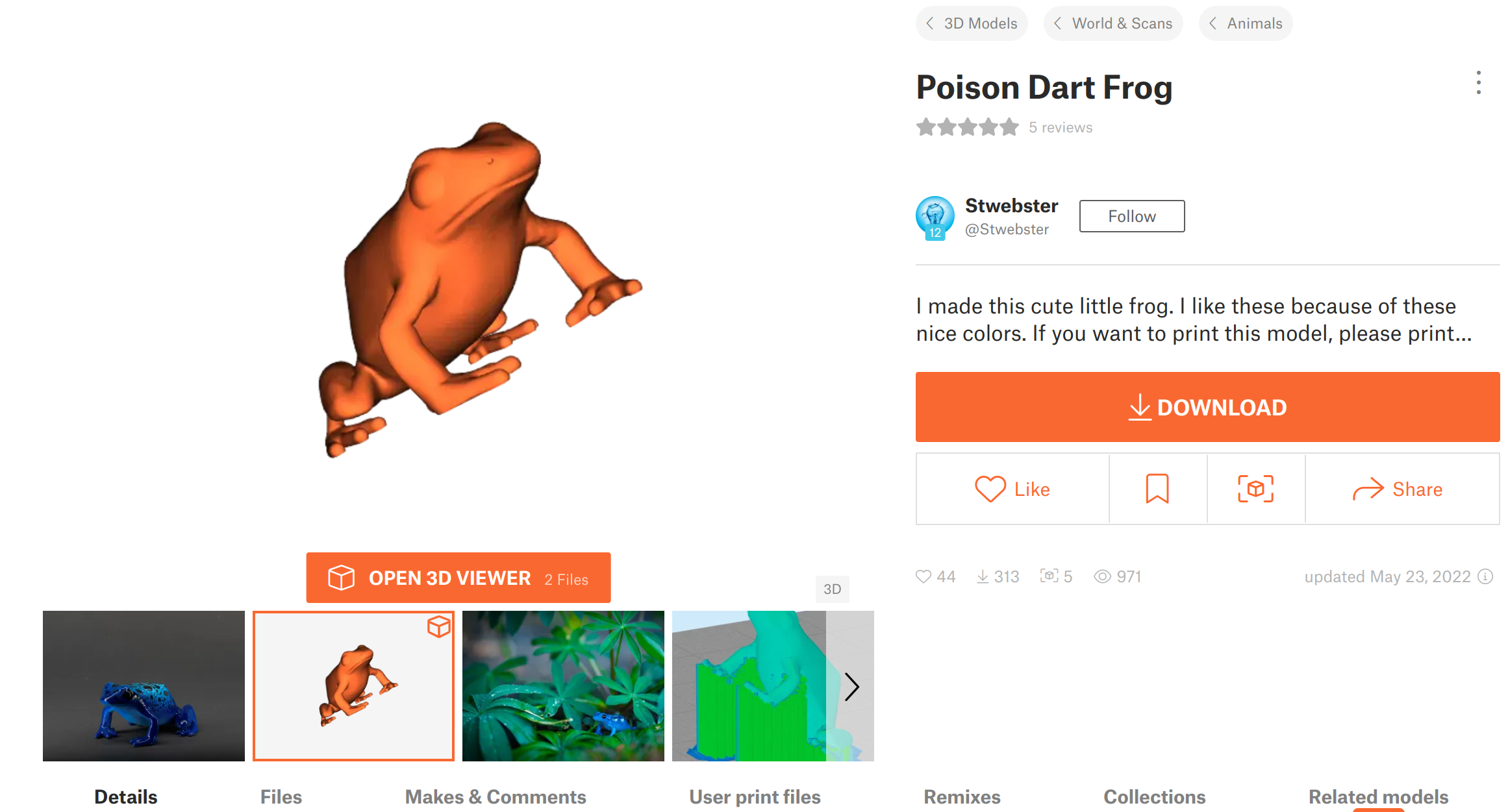Show next image using carousel arrow
This screenshot has height=812, width=1508.
point(852,686)
